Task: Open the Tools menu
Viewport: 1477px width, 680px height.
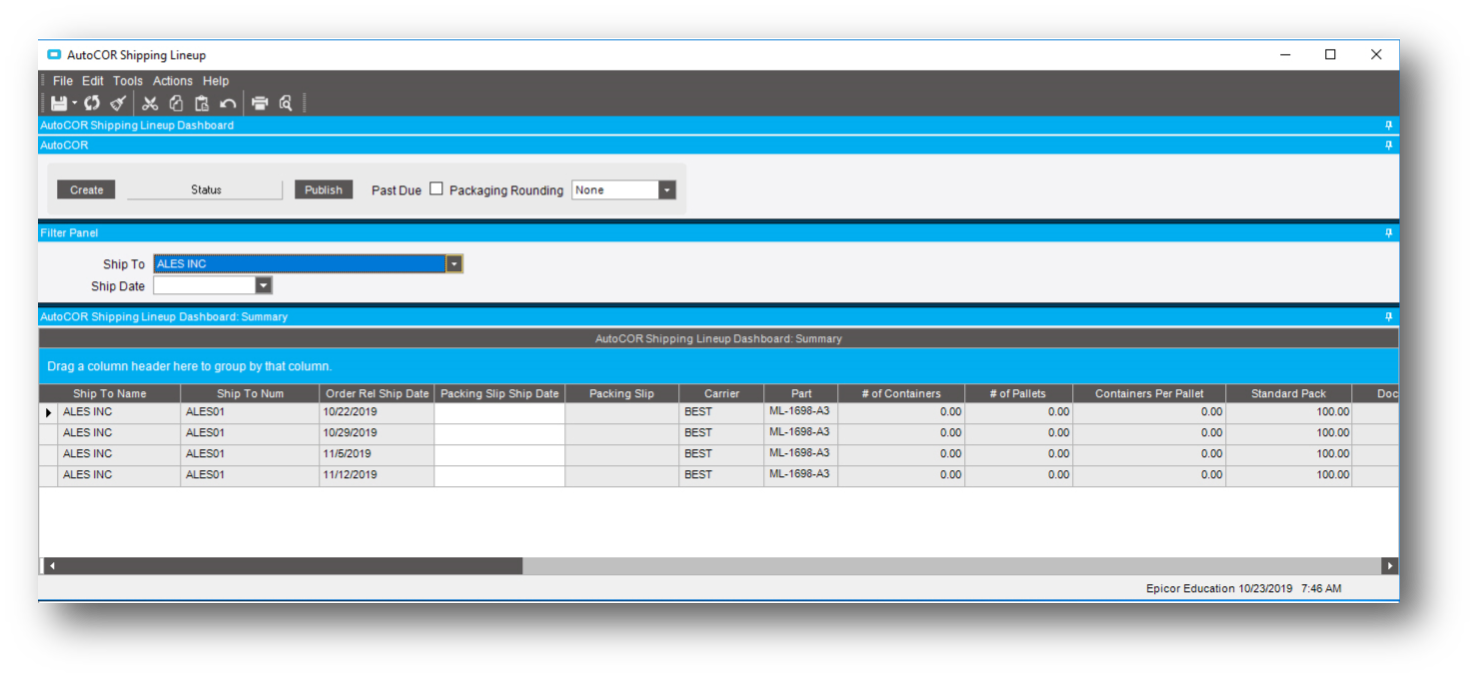Action: pos(128,81)
